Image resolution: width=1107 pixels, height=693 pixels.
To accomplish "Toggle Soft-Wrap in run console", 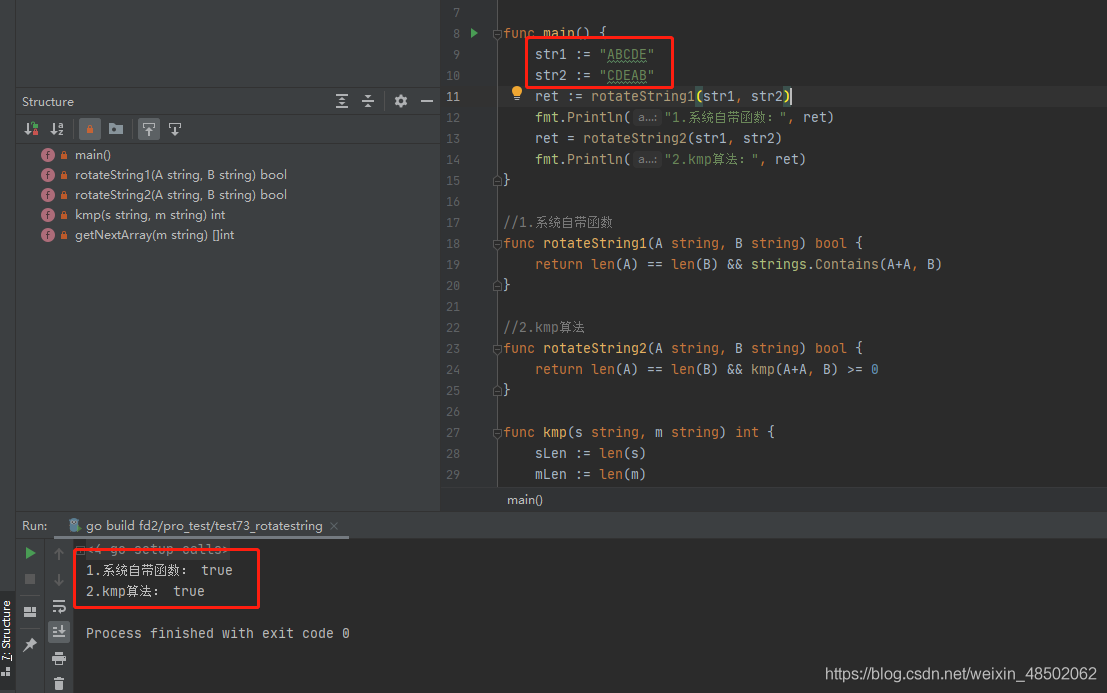I will click(x=59, y=606).
